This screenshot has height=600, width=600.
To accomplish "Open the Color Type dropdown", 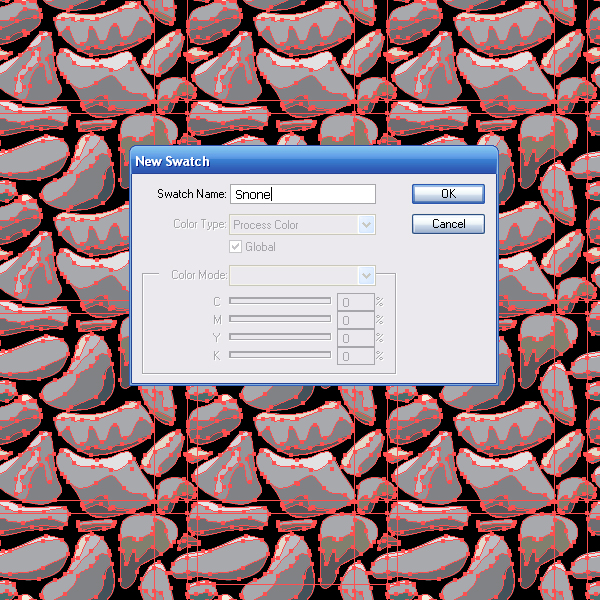I will [x=302, y=225].
